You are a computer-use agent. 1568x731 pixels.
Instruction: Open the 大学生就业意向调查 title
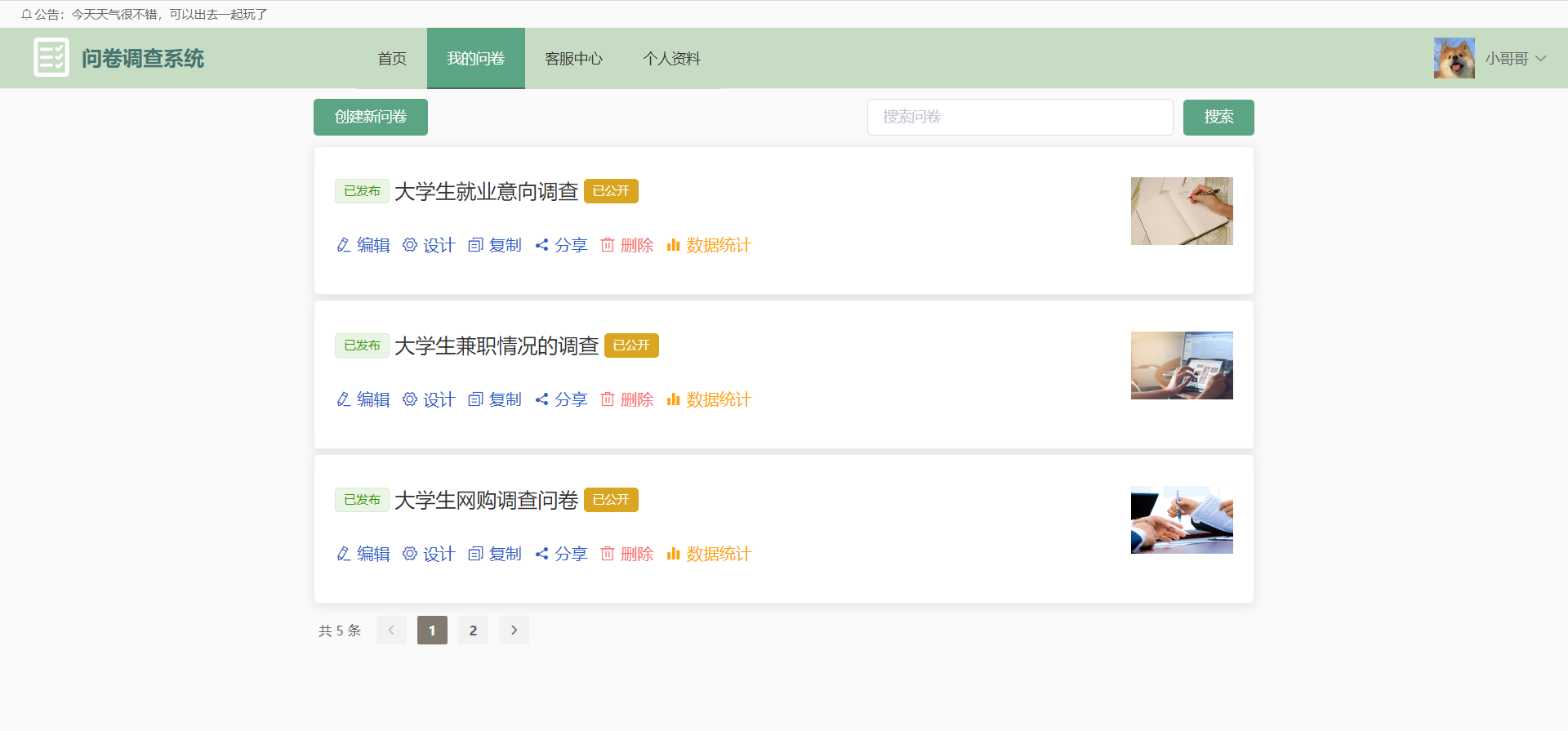487,191
